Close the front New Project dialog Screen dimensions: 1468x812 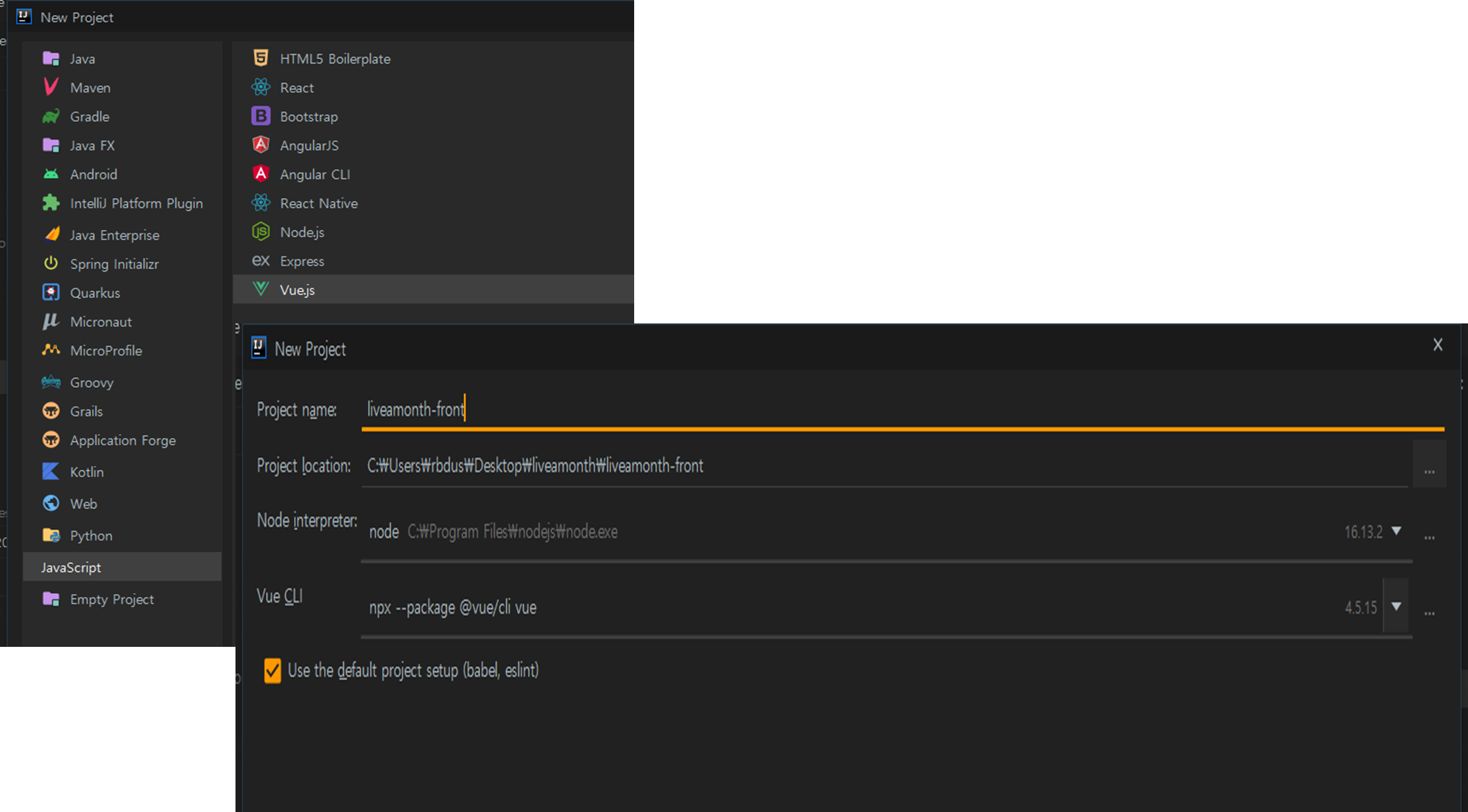tap(1438, 344)
